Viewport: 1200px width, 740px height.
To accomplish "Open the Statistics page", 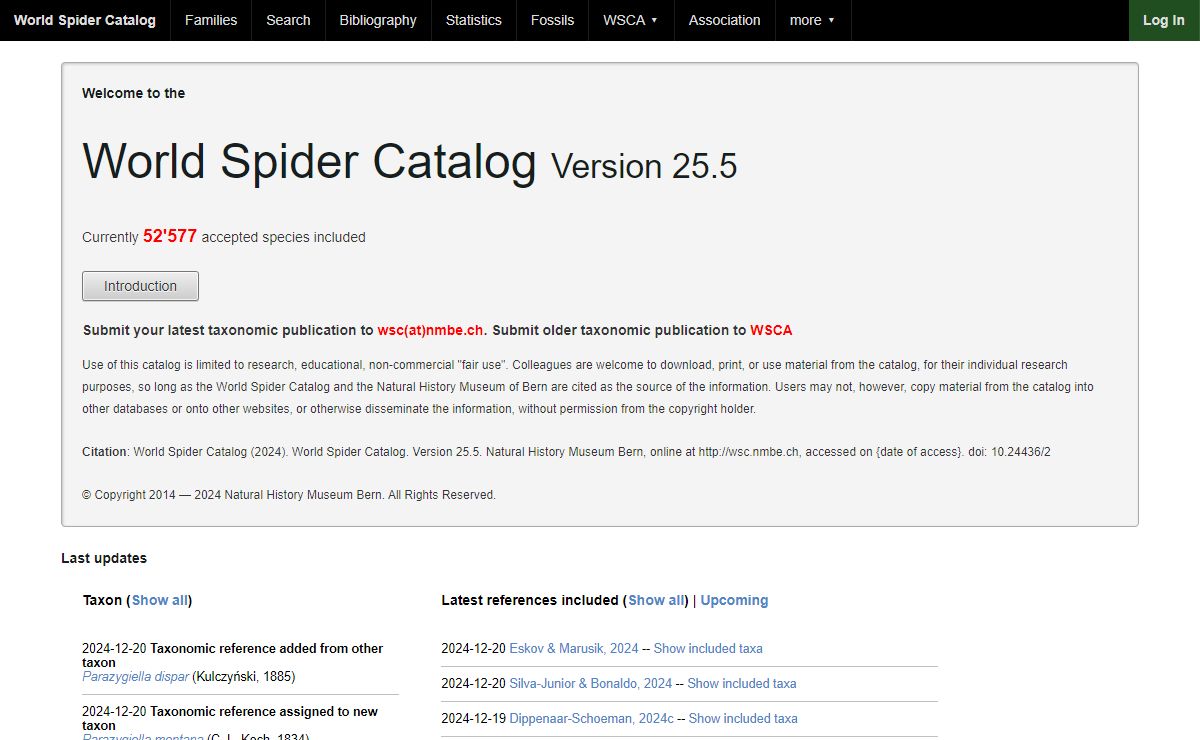I will pyautogui.click(x=473, y=20).
